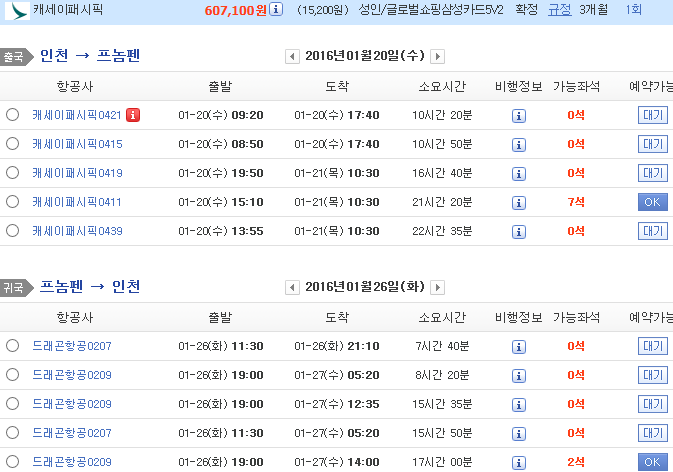Click the 21시간 20분 duration cell

pos(442,202)
